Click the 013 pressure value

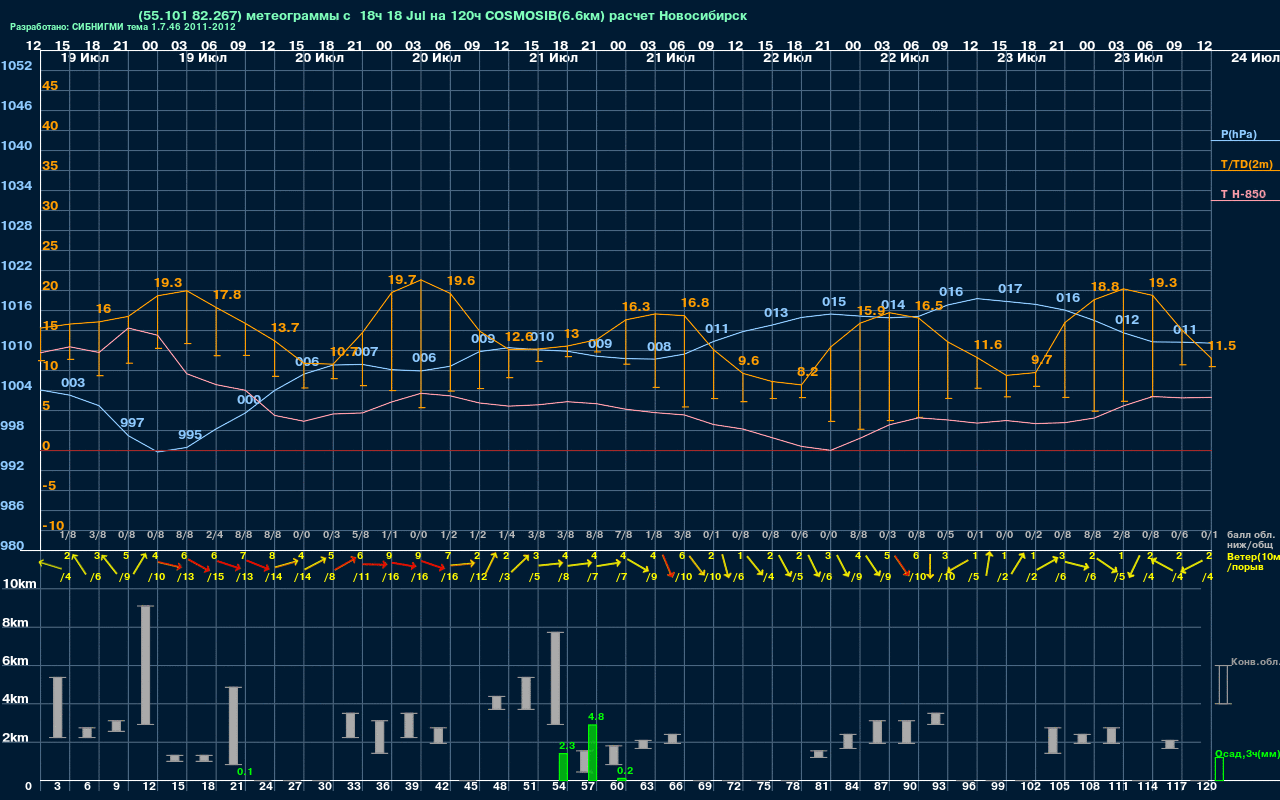pyautogui.click(x=776, y=313)
